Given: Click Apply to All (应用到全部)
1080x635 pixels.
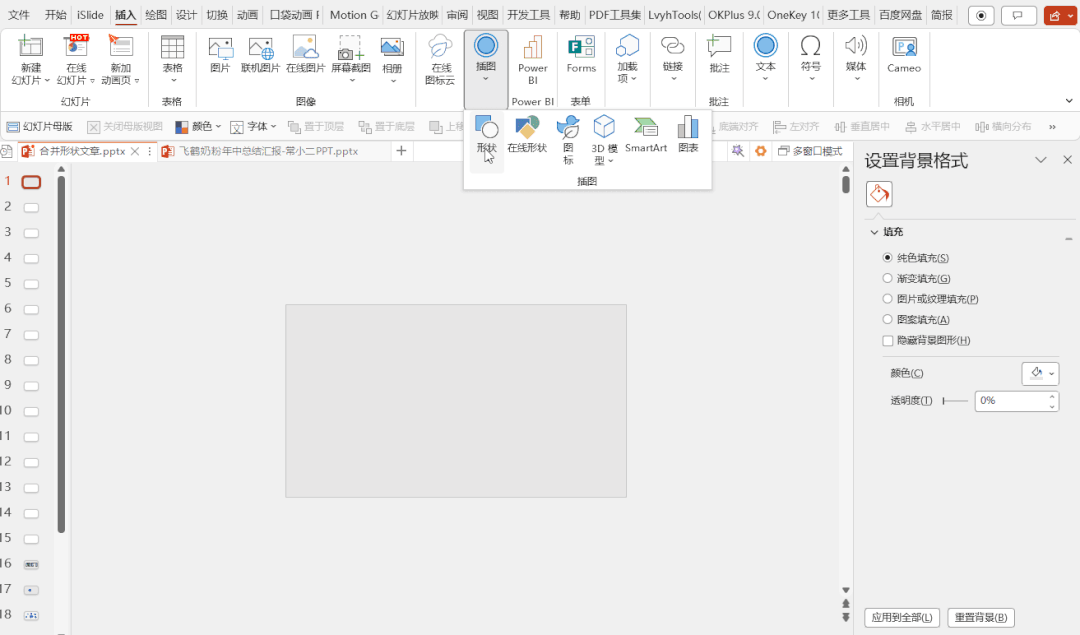Looking at the screenshot, I should coord(902,617).
